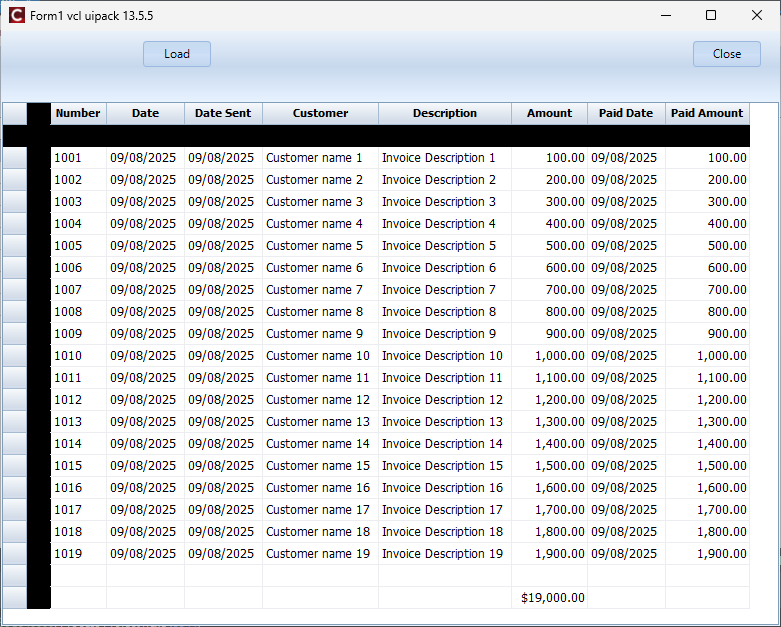Minimize the Form1 window

click(665, 16)
